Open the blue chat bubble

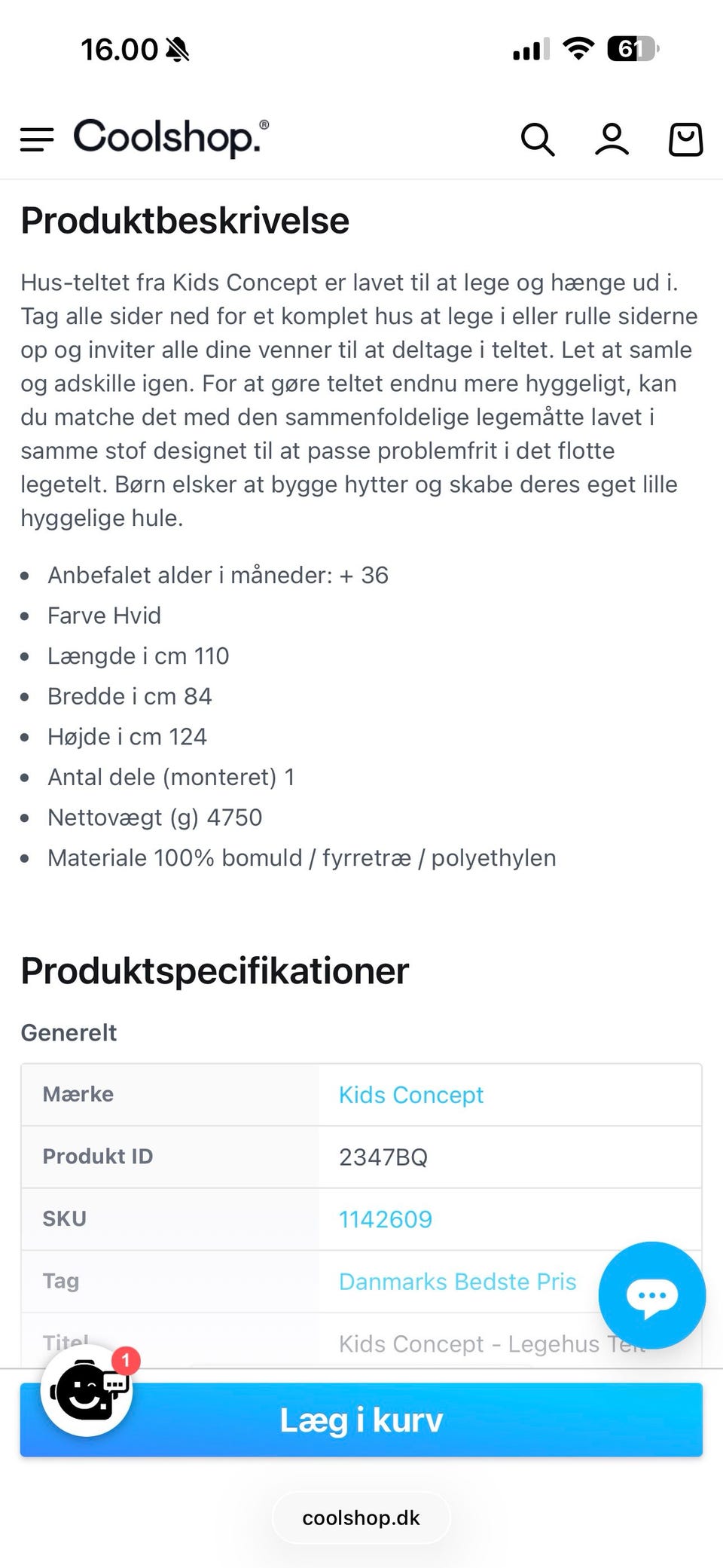(651, 1294)
